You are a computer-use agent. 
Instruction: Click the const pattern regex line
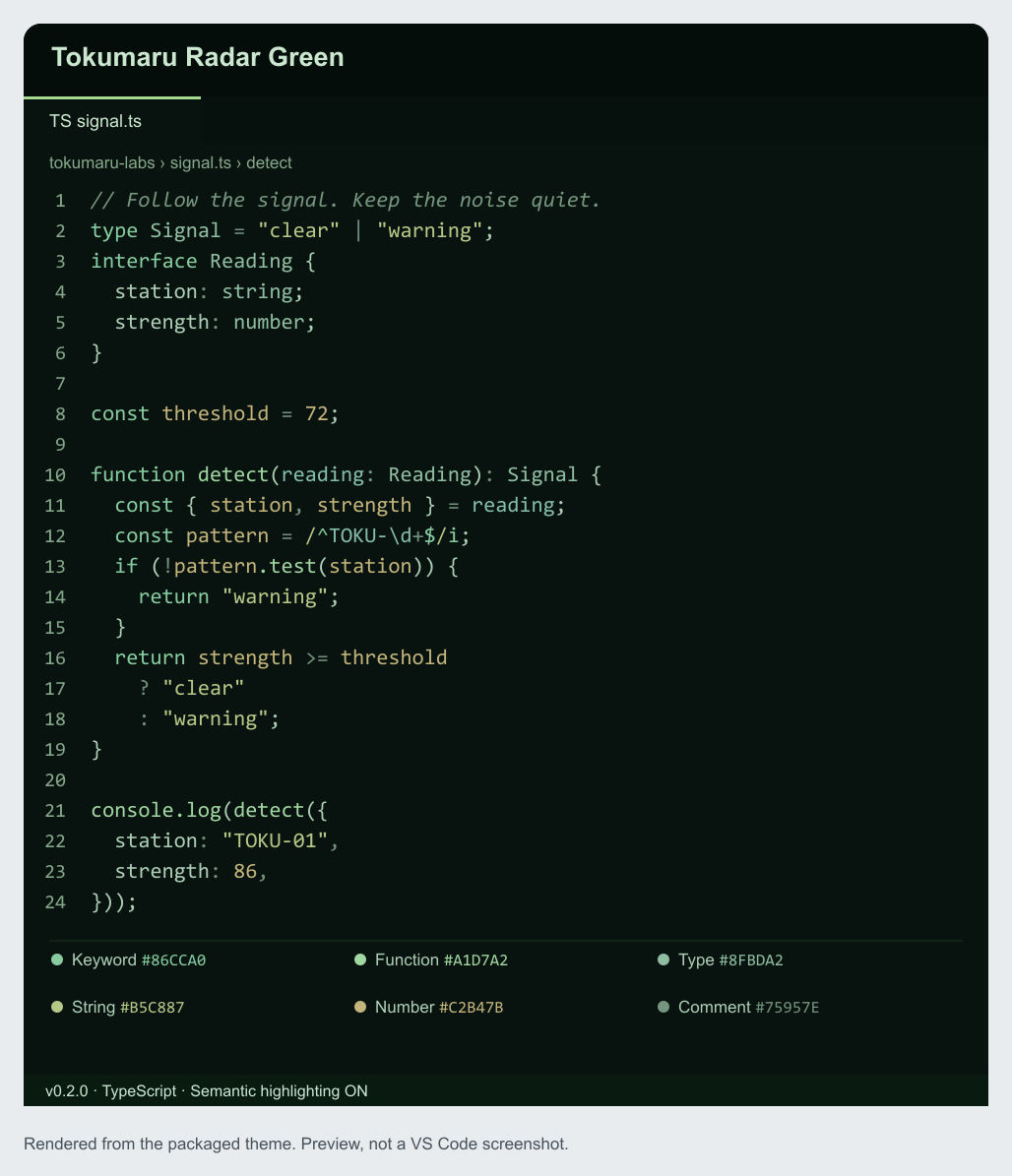point(292,536)
